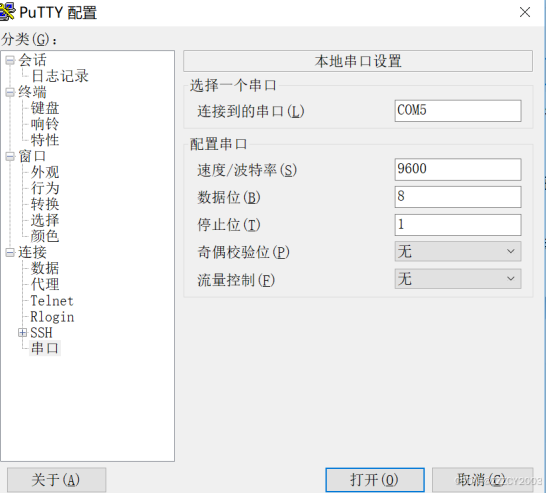Select Telnet in category tree

(x=52, y=300)
